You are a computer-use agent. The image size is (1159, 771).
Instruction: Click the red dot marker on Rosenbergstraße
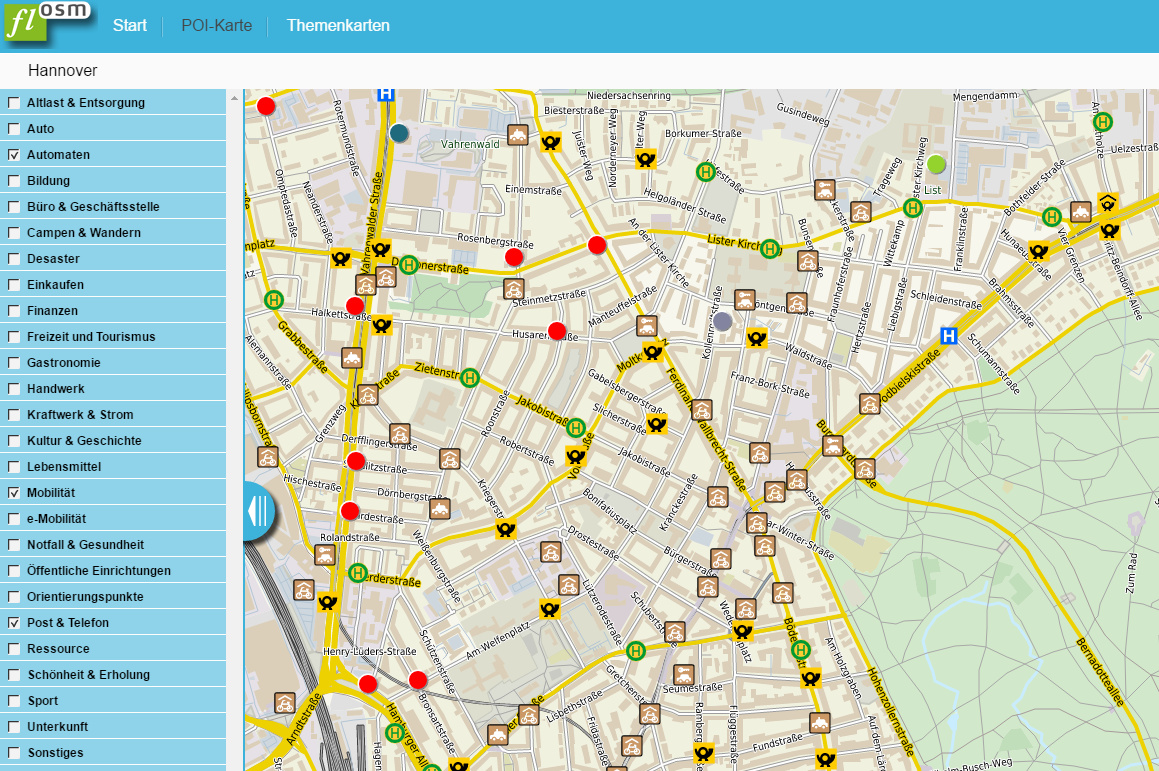(x=514, y=257)
